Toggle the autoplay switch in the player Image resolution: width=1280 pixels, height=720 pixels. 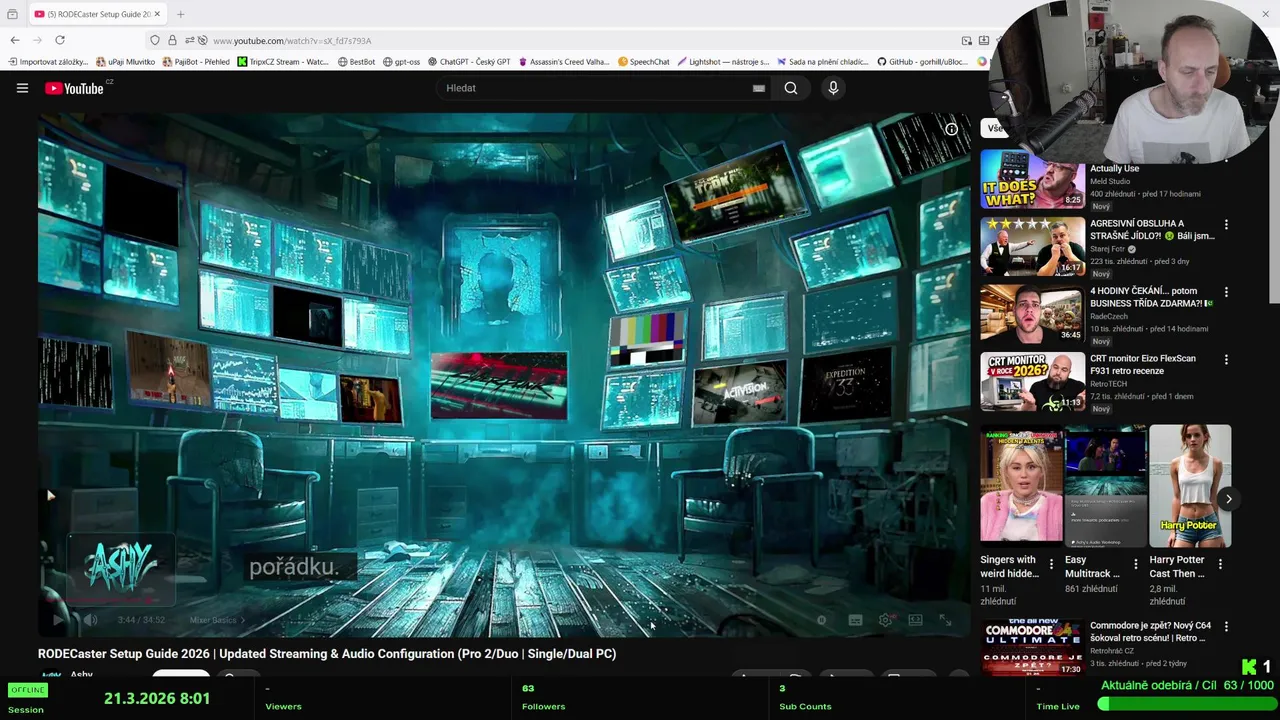coord(822,620)
